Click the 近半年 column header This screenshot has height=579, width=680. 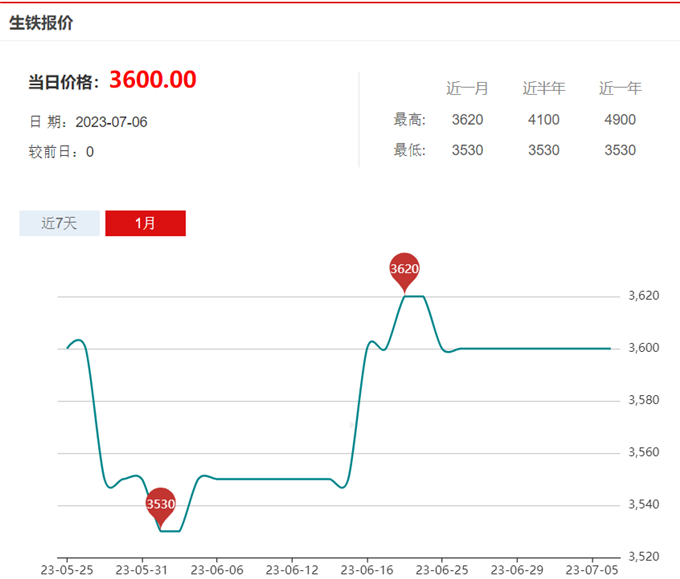543,88
